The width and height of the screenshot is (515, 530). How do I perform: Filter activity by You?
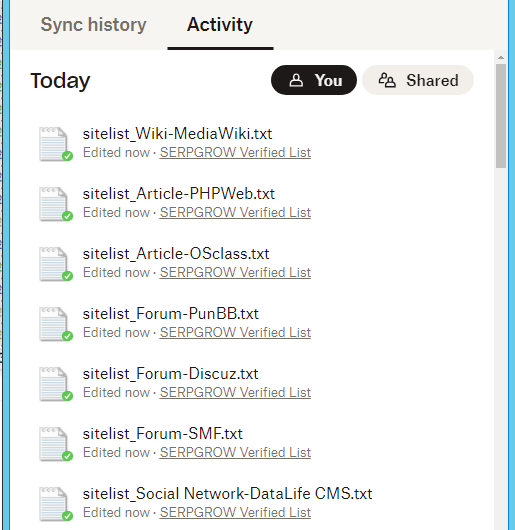(x=314, y=80)
